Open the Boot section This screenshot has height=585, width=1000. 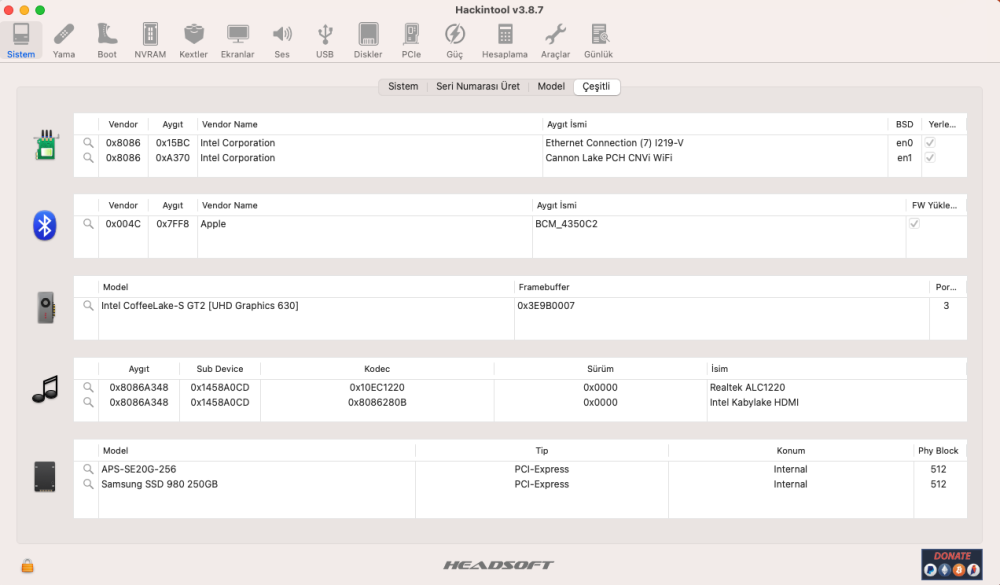107,41
